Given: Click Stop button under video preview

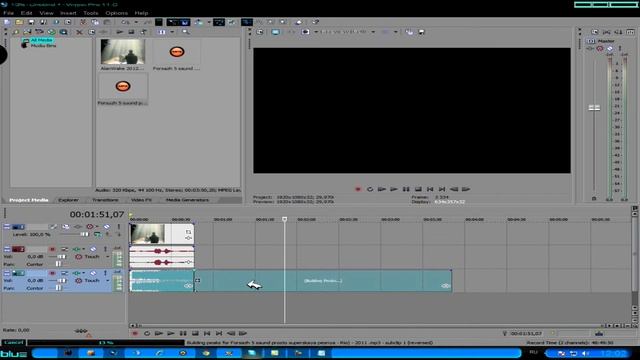Looking at the screenshot, I should point(418,189).
